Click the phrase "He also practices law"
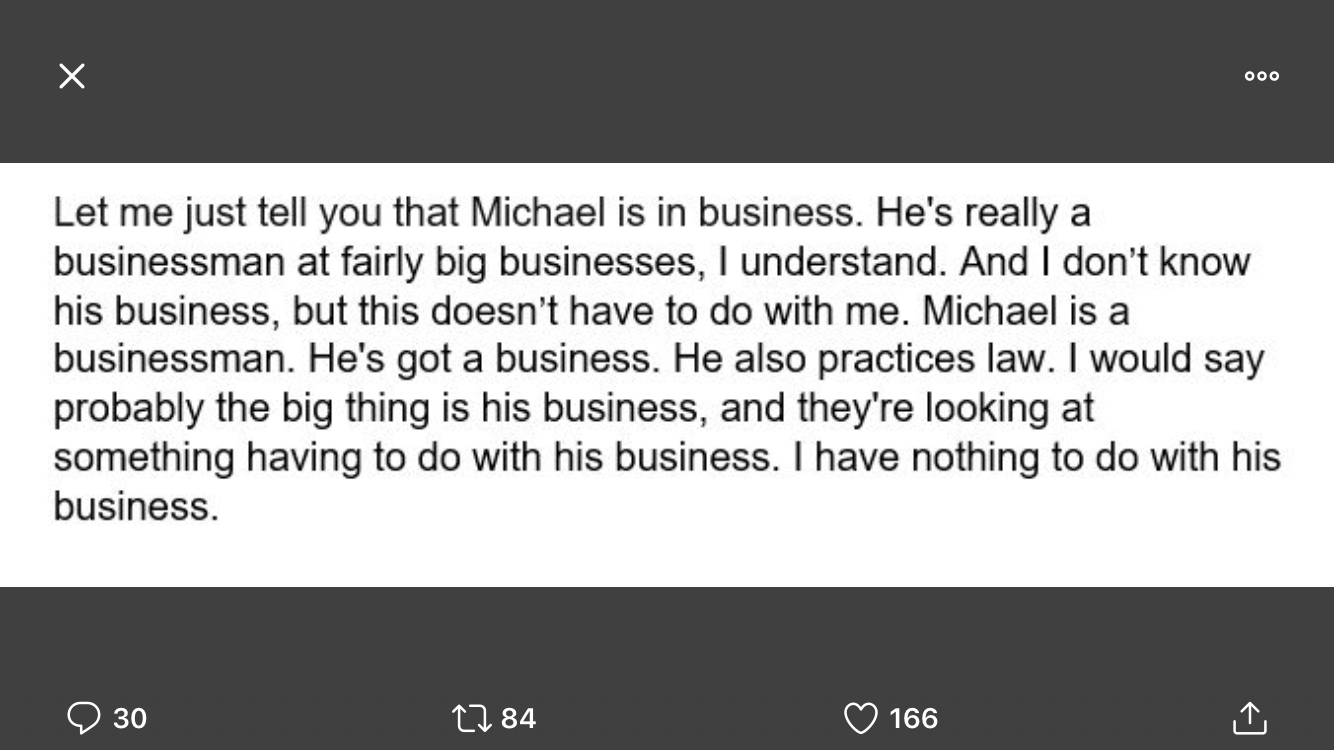 pos(864,359)
